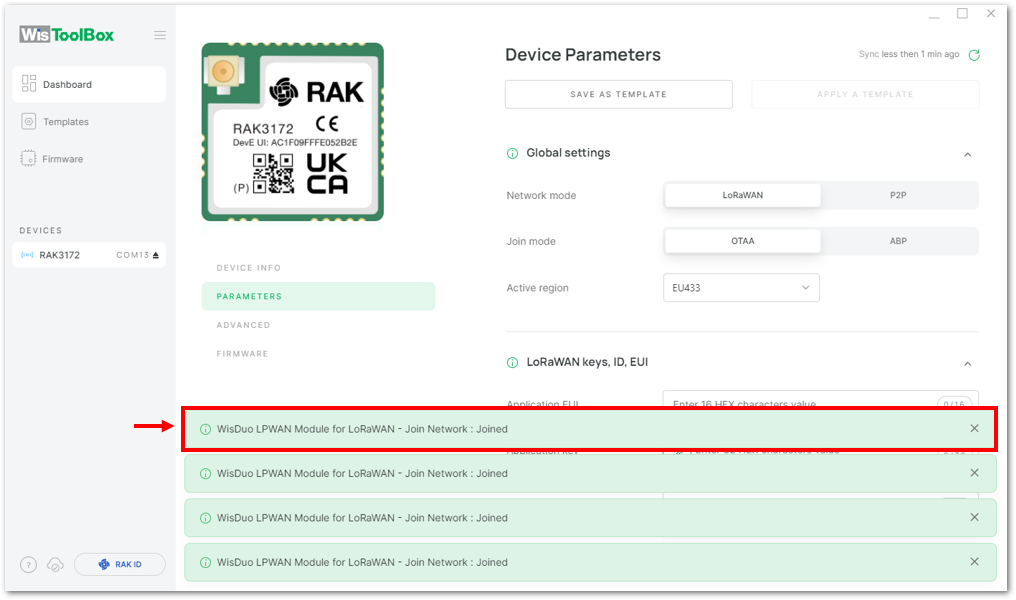
Task: Click the Device Parameters heading
Action: click(x=583, y=55)
